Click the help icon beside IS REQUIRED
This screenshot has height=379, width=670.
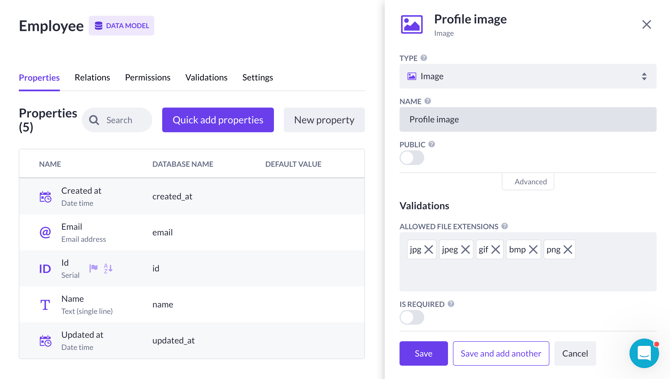click(x=451, y=304)
